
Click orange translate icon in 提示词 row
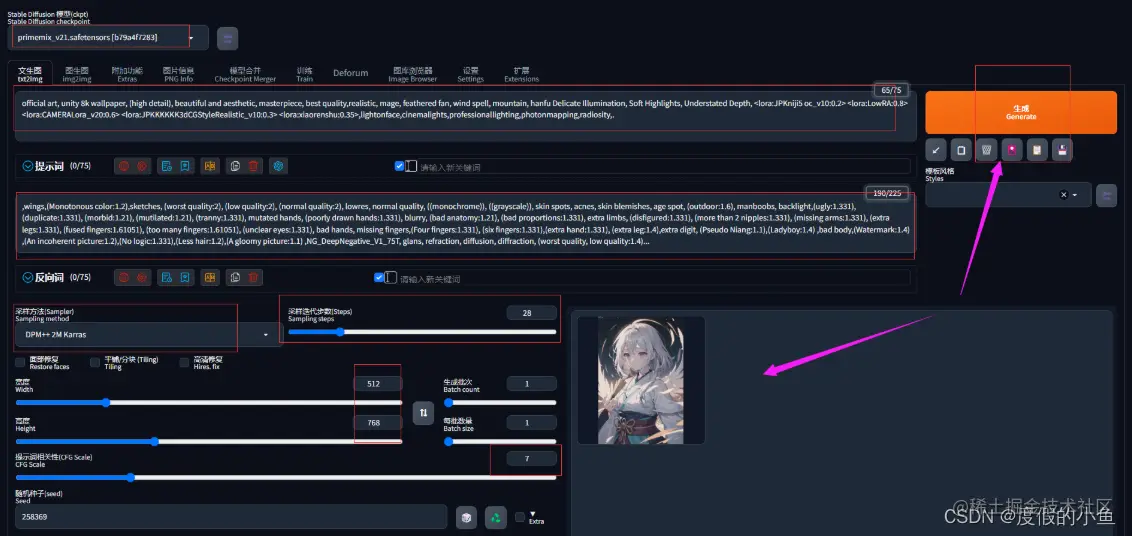click(x=210, y=166)
